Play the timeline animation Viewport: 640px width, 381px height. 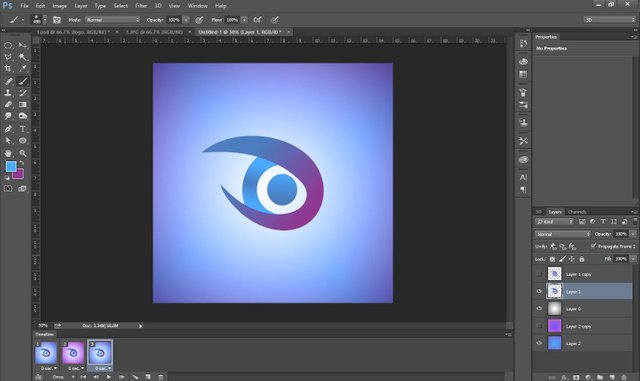[109, 377]
